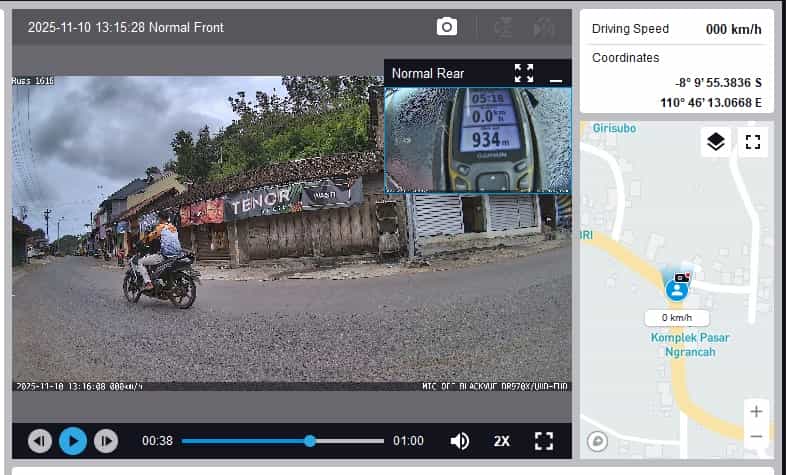The width and height of the screenshot is (788, 475).
Task: Click the Normal Rear camera thumbnail
Action: [x=478, y=139]
